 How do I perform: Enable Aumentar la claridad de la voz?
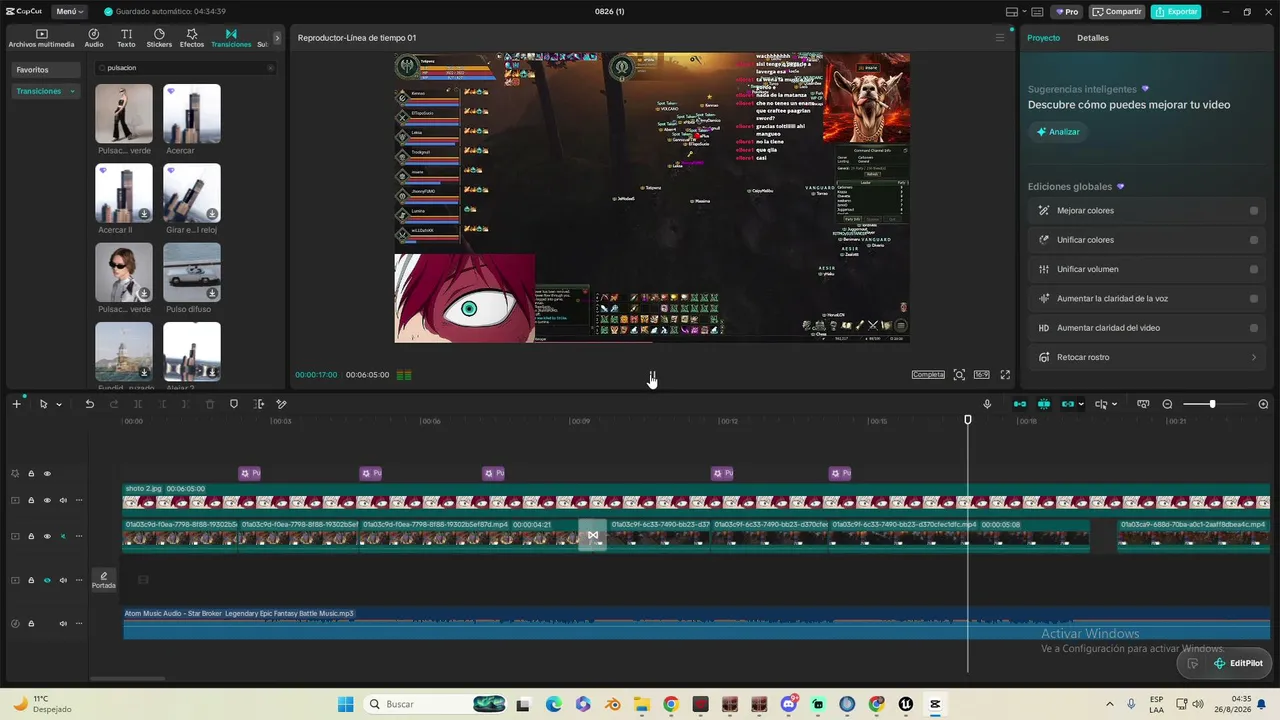pyautogui.click(x=1254, y=298)
